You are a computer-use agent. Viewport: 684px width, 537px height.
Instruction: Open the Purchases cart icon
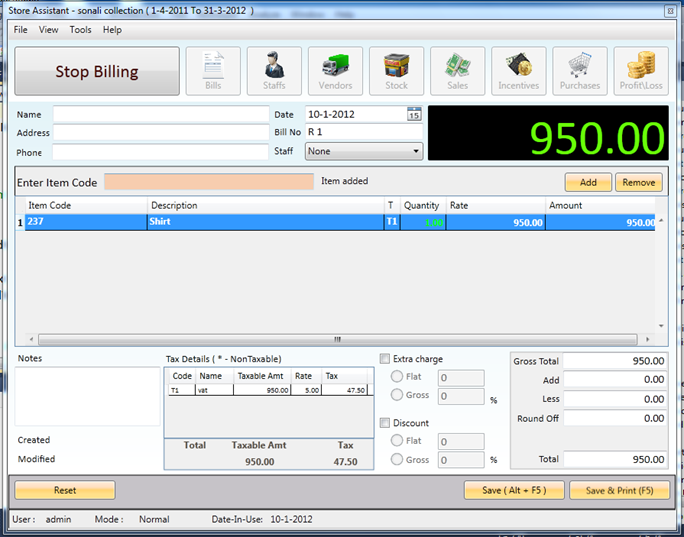click(580, 71)
